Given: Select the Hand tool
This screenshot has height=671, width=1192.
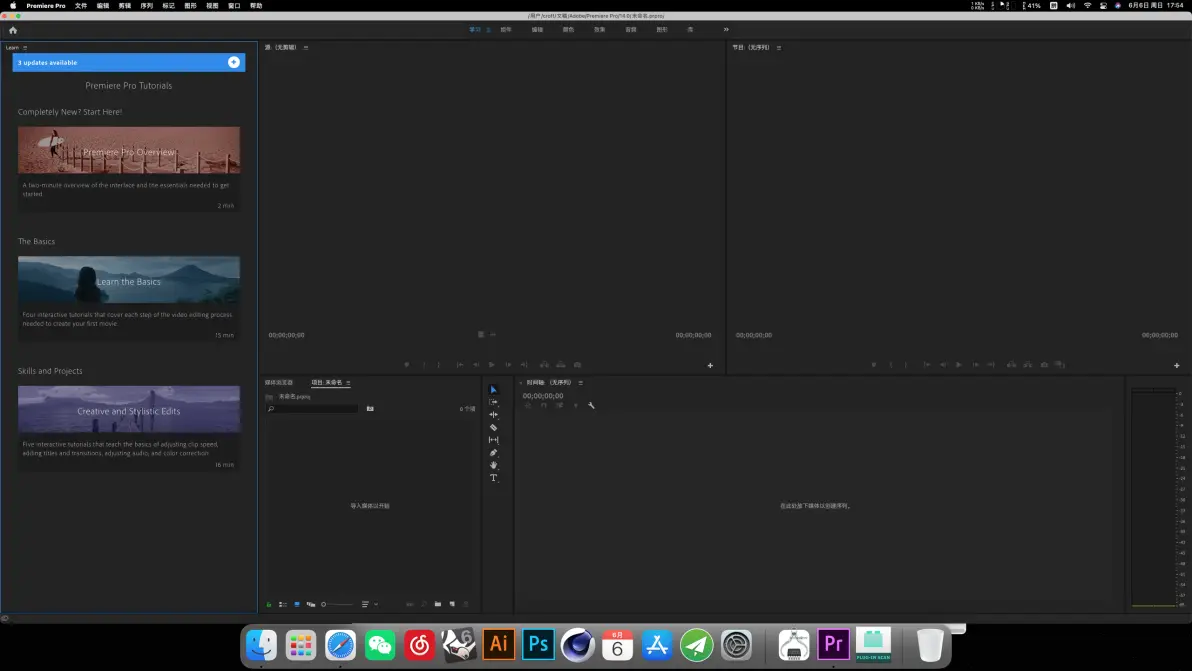Looking at the screenshot, I should [493, 465].
